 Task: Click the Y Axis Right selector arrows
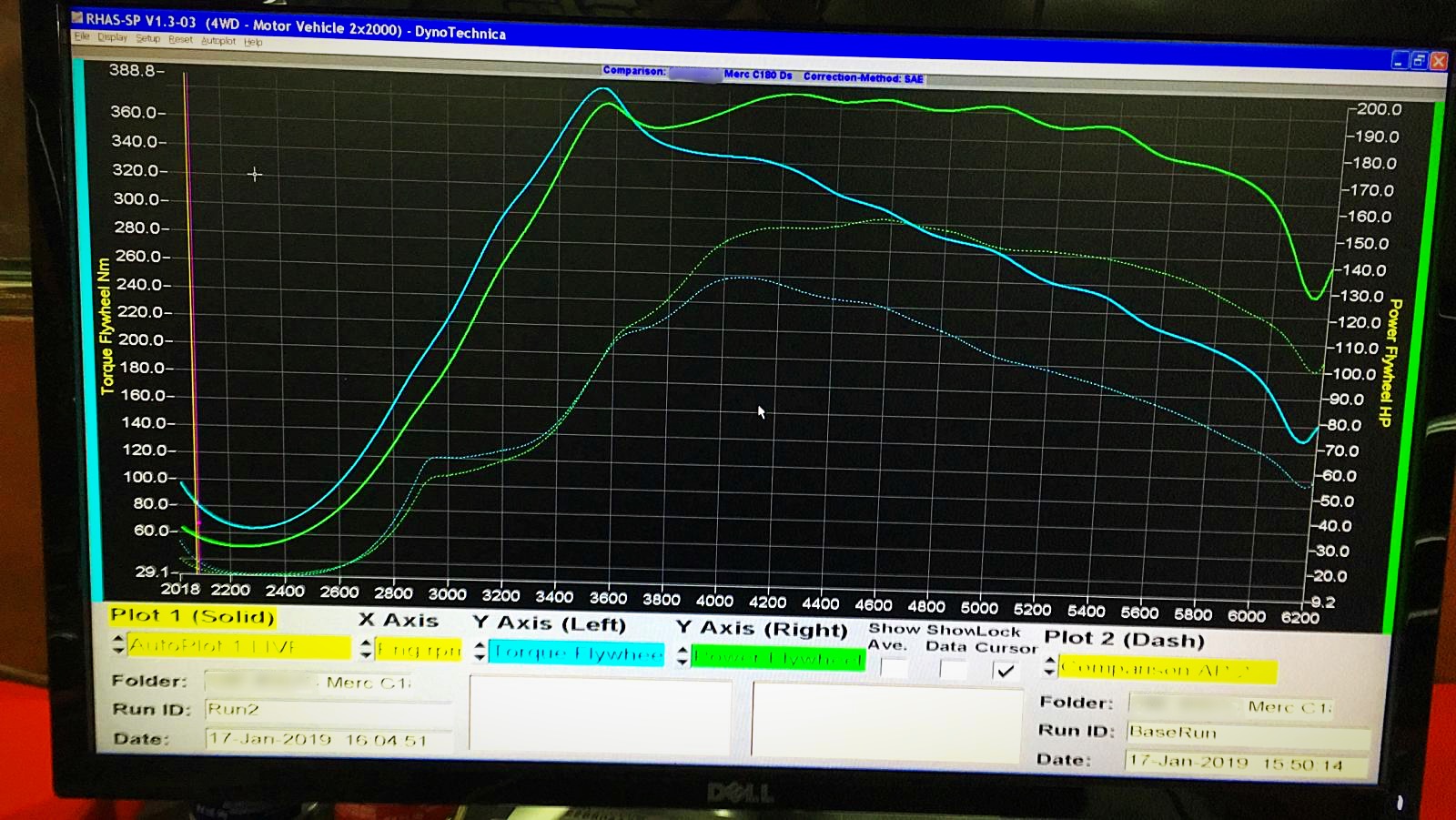(x=682, y=655)
